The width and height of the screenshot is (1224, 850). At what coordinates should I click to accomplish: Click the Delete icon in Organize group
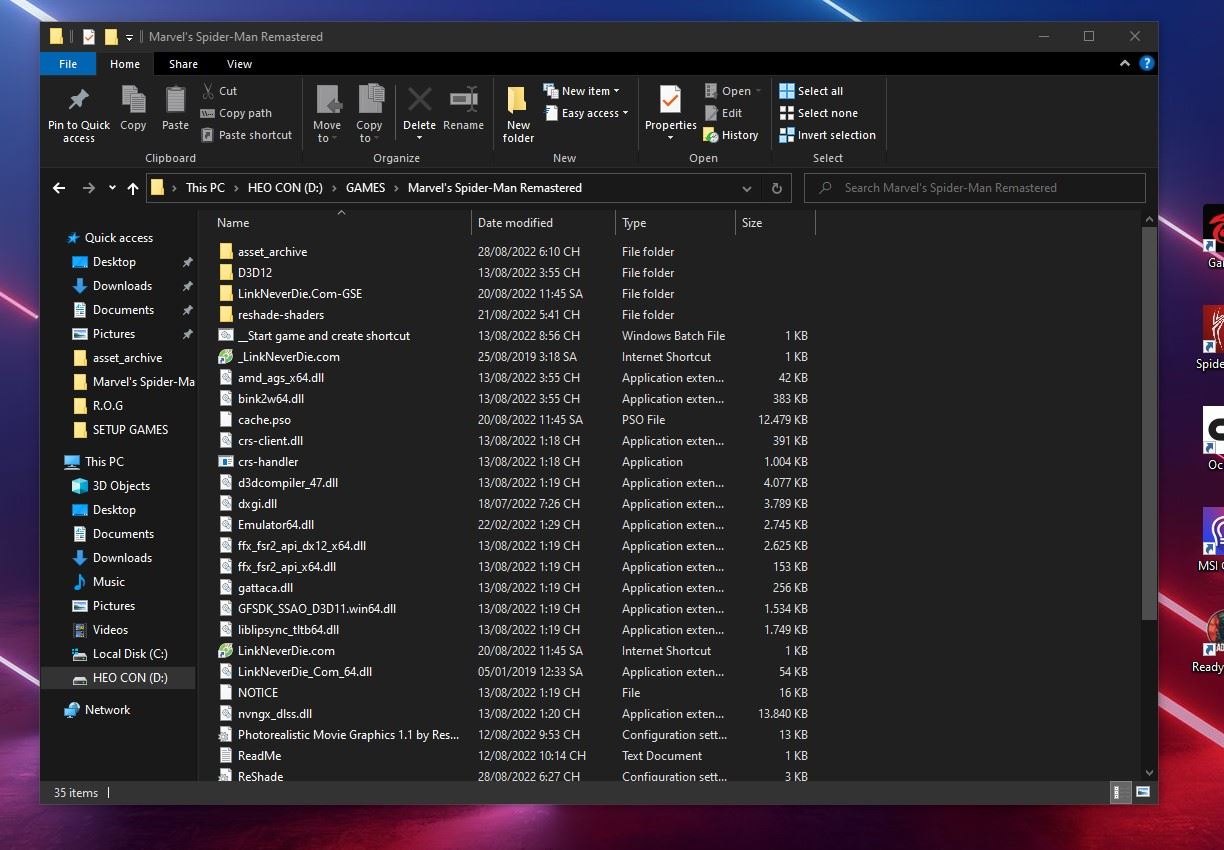[419, 101]
